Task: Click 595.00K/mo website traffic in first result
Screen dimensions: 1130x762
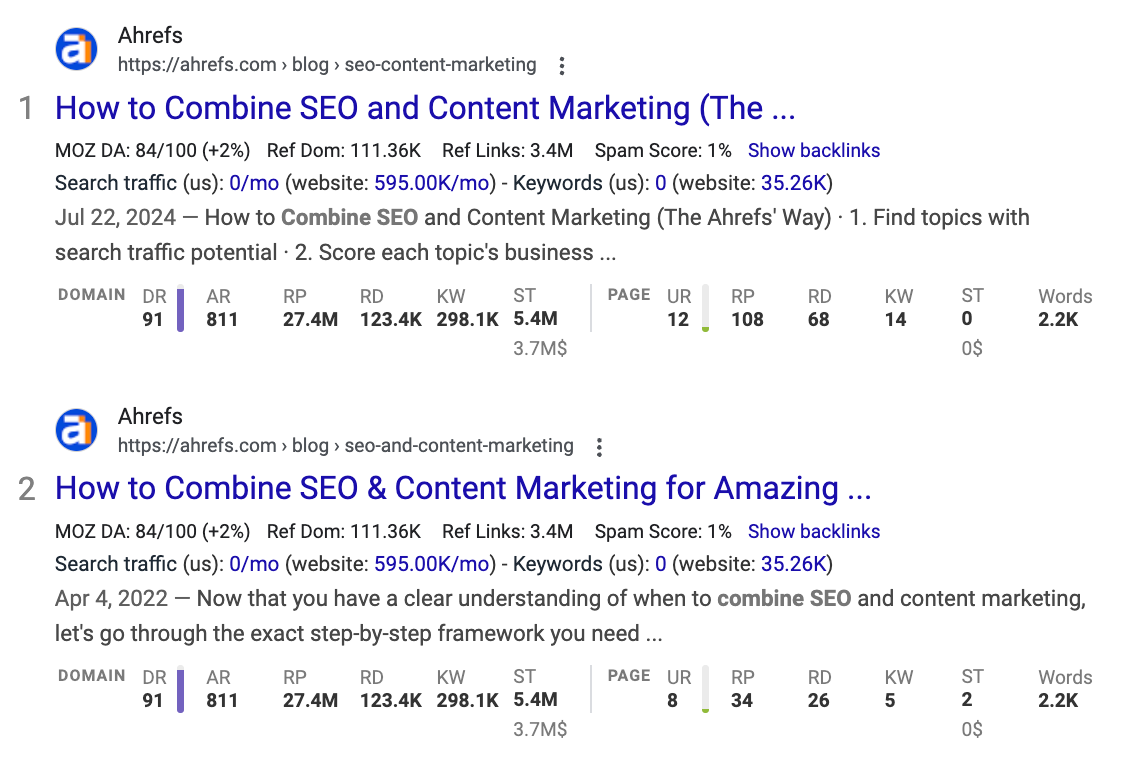Action: pyautogui.click(x=432, y=183)
